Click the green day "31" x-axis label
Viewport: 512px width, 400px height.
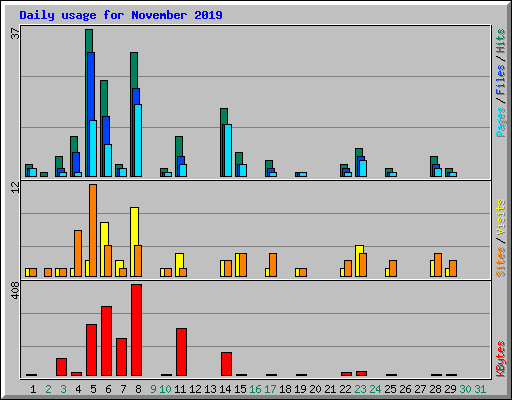pyautogui.click(x=480, y=389)
